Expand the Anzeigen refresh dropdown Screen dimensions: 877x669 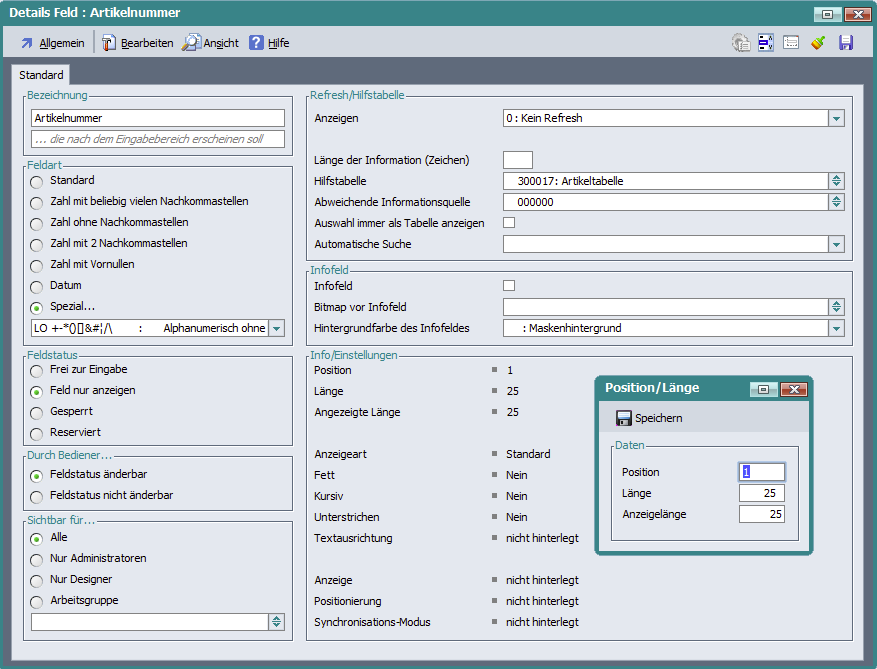(836, 118)
